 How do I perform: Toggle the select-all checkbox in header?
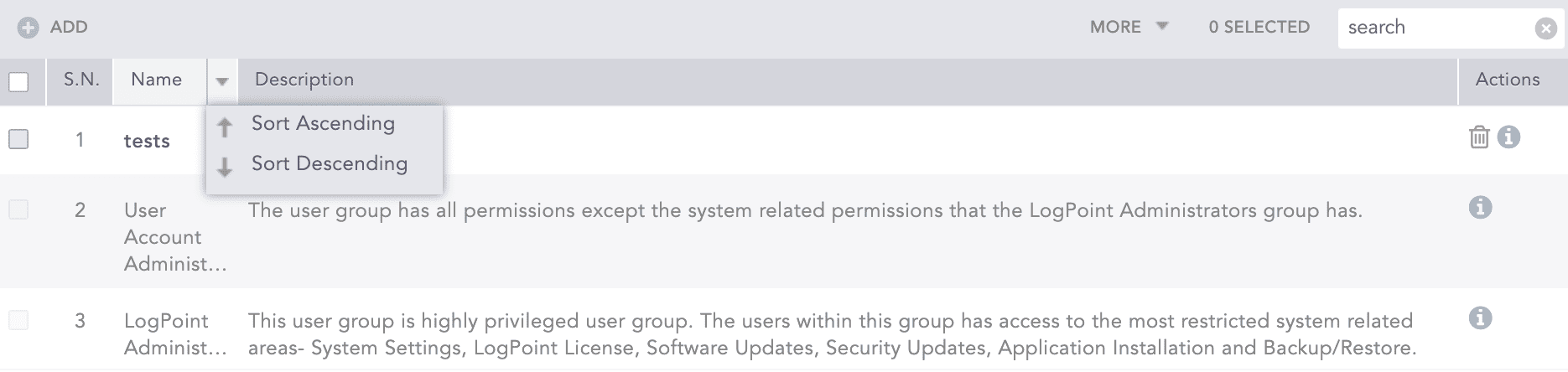click(18, 81)
